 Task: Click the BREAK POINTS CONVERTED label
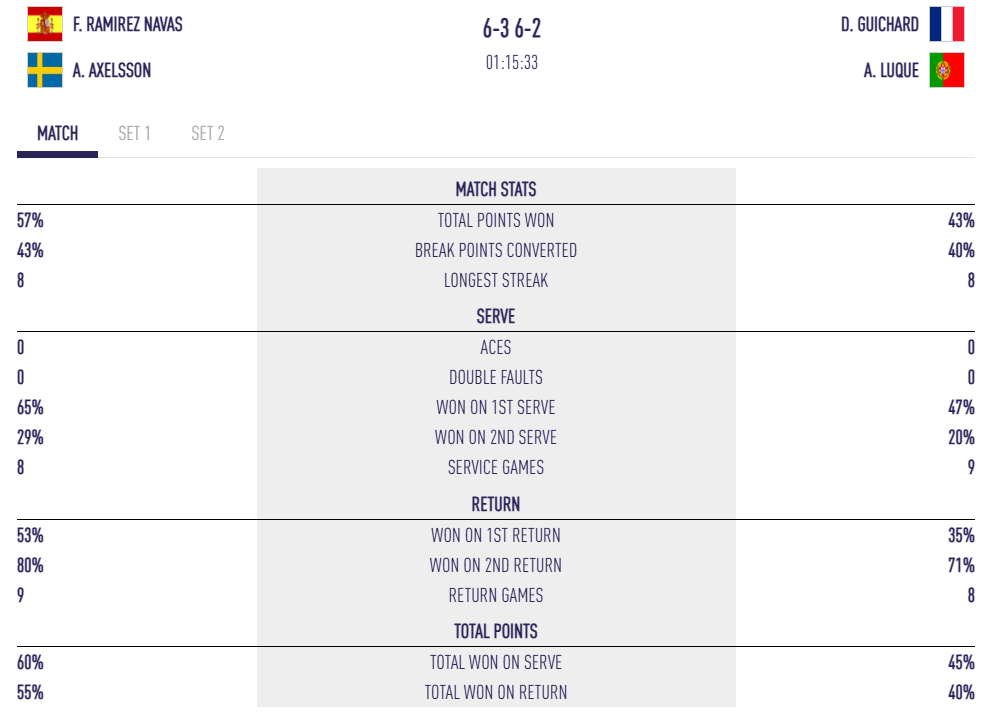click(x=496, y=250)
